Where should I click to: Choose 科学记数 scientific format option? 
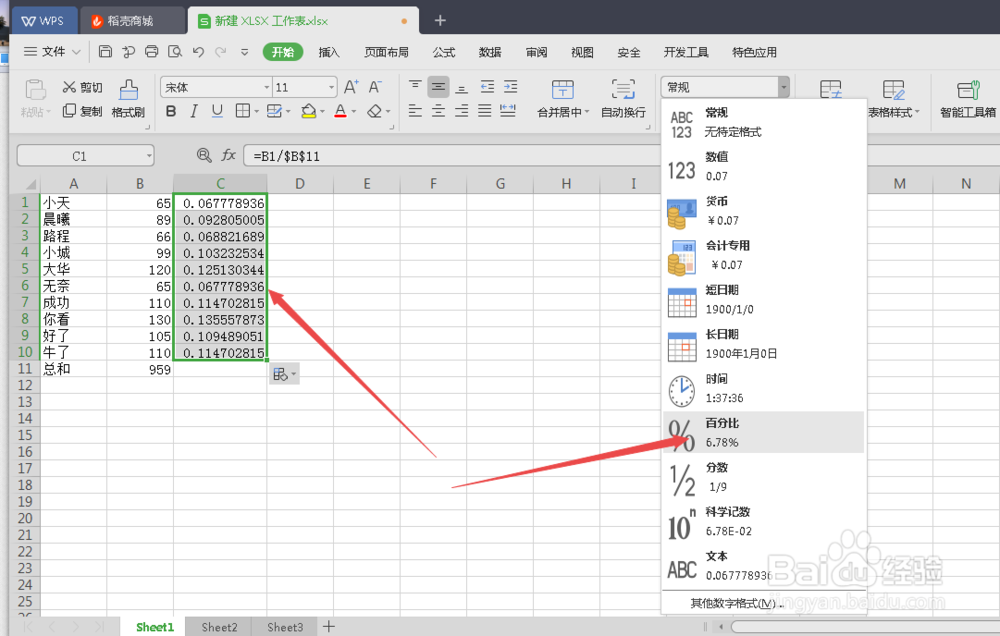(763, 521)
